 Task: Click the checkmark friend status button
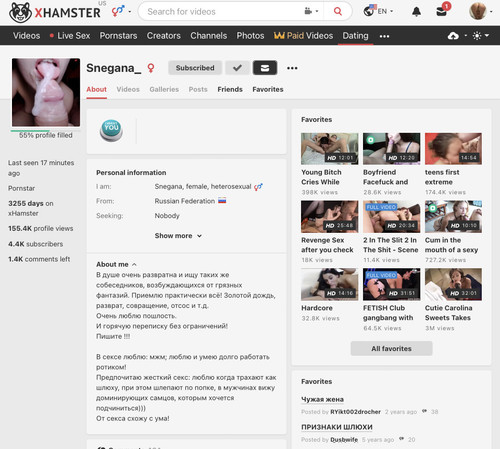(x=237, y=68)
